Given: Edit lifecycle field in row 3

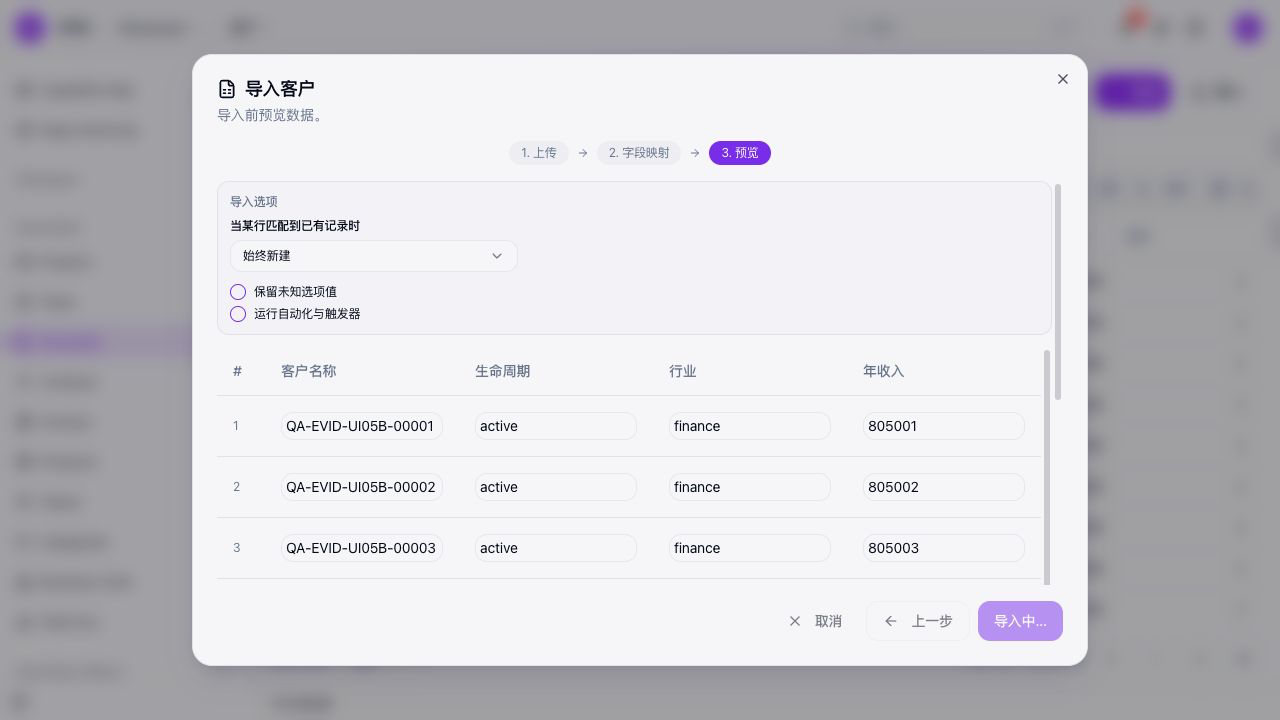Looking at the screenshot, I should (556, 548).
